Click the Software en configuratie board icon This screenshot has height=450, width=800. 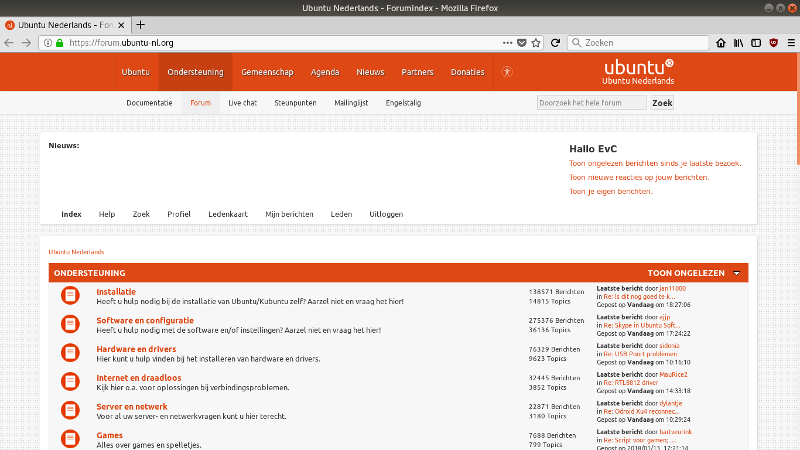tap(70, 323)
